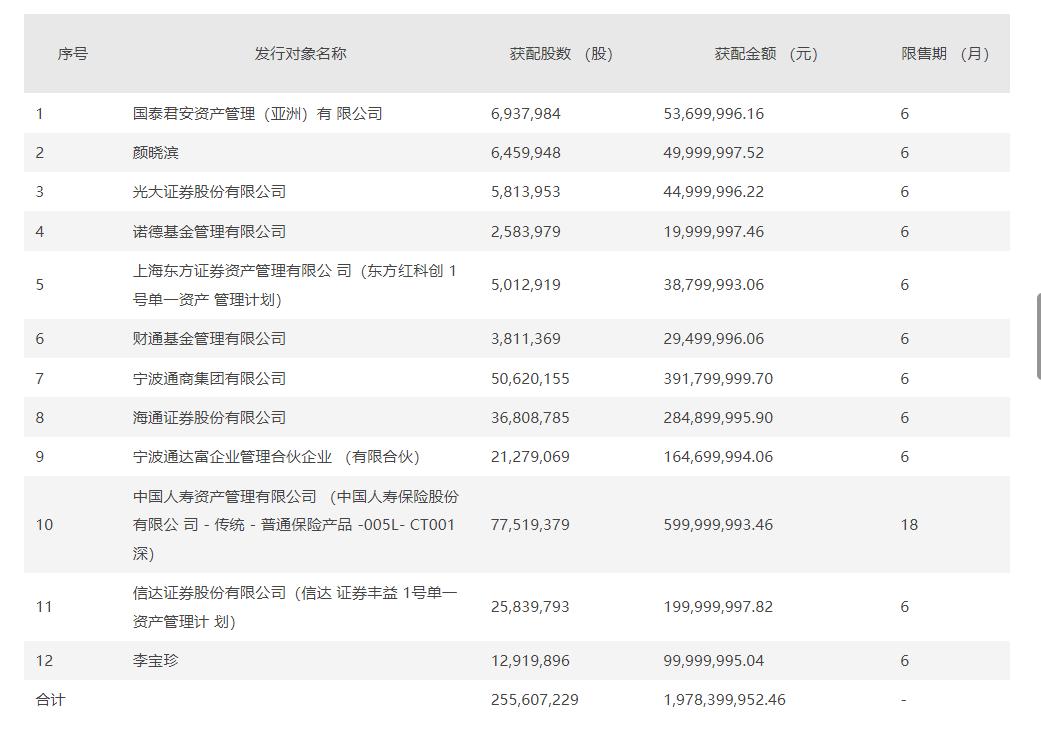Click amount 49,999,997.52

(x=714, y=153)
